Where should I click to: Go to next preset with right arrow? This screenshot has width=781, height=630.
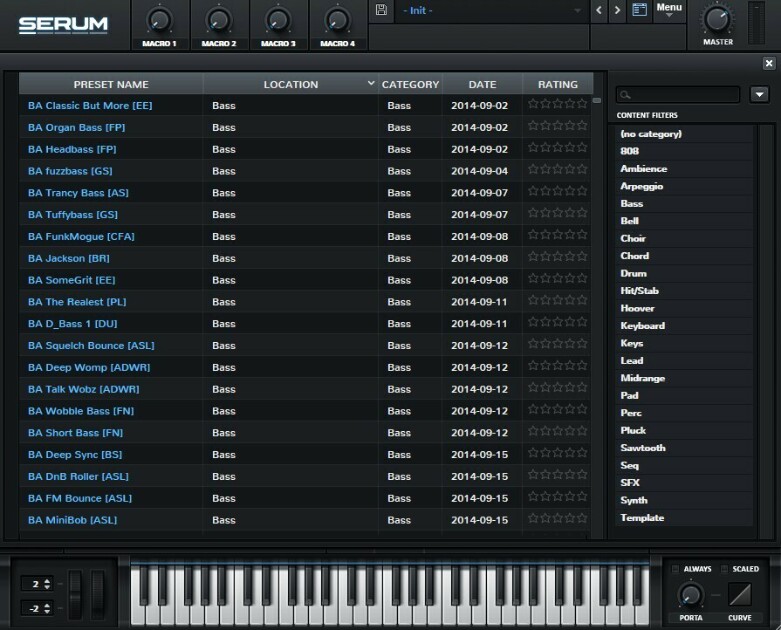pos(617,10)
